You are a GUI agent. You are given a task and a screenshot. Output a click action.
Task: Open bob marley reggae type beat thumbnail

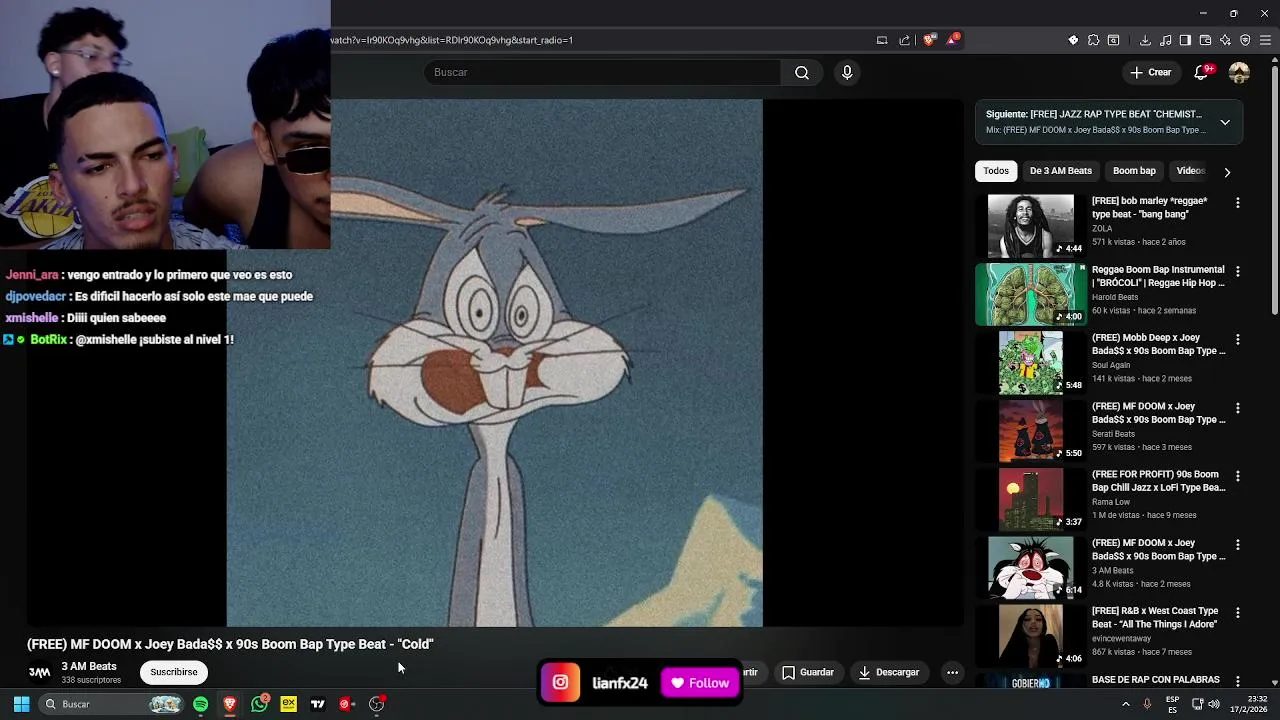1030,226
